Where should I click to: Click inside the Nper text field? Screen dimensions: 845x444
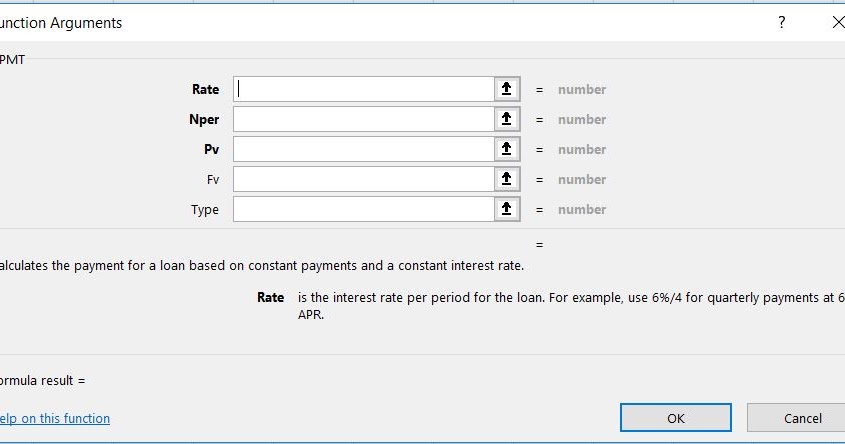click(364, 119)
